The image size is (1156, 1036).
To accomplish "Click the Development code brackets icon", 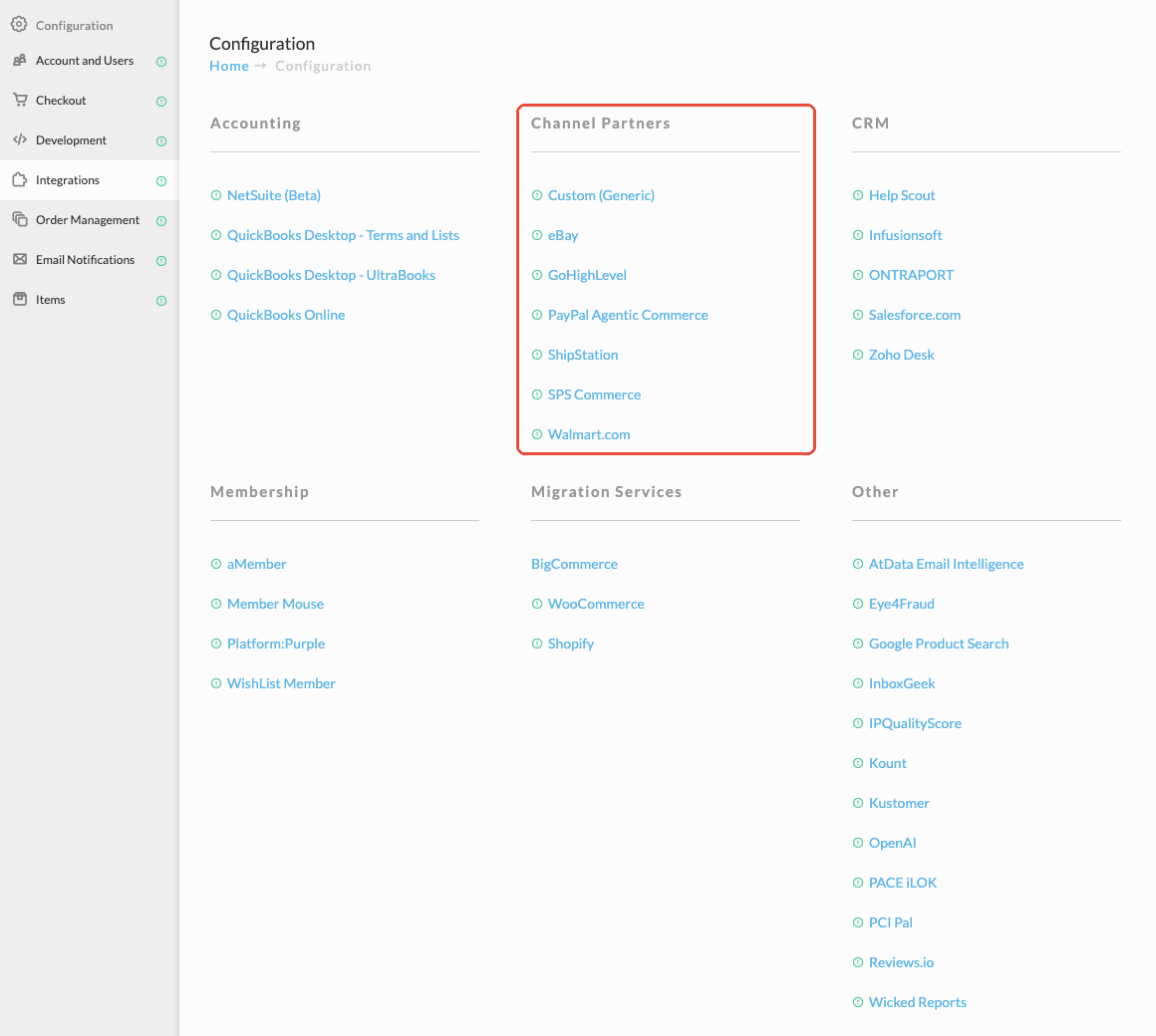I will click(x=20, y=139).
